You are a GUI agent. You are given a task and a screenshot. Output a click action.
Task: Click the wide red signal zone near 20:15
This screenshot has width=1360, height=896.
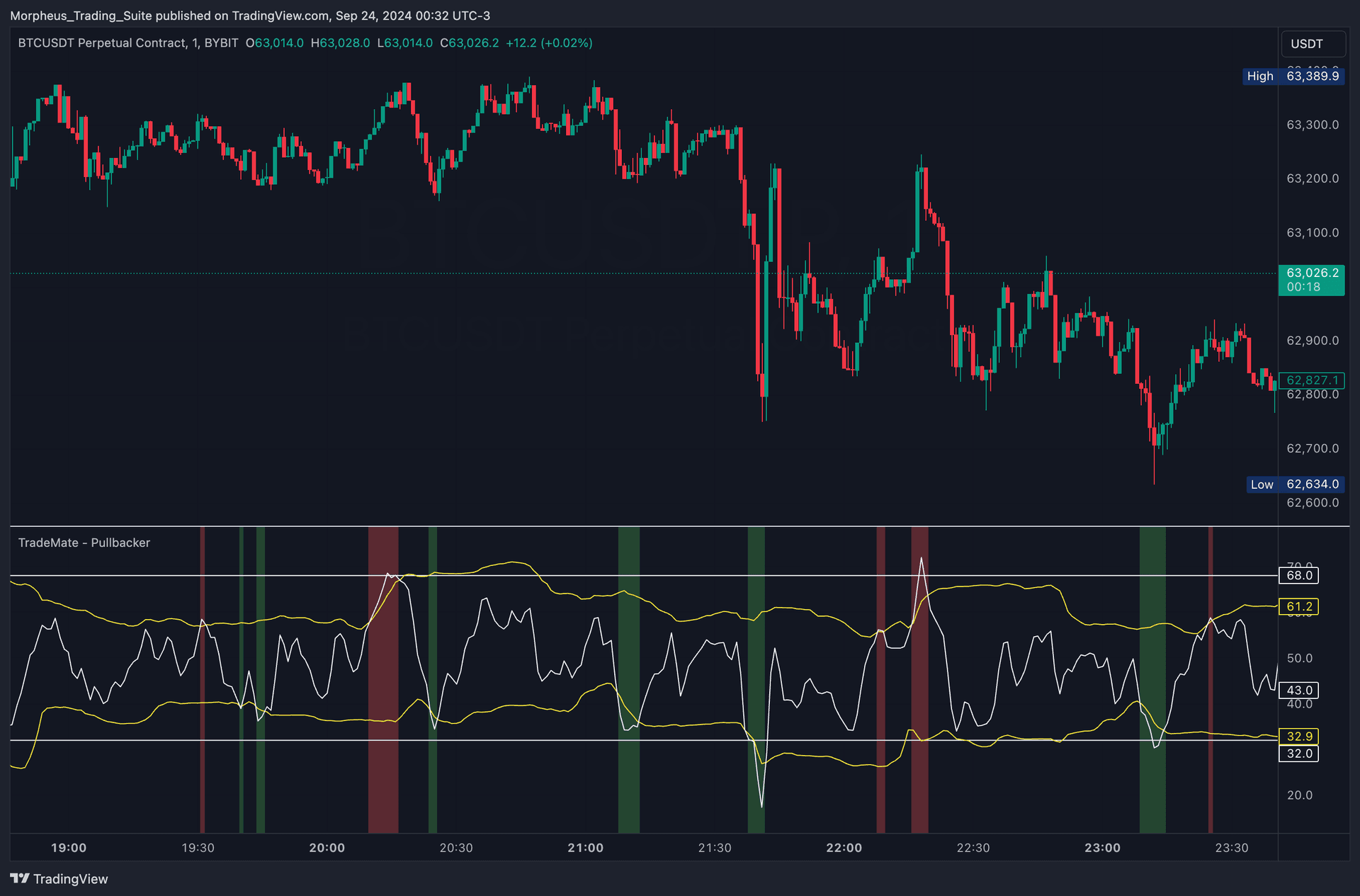click(x=382, y=680)
